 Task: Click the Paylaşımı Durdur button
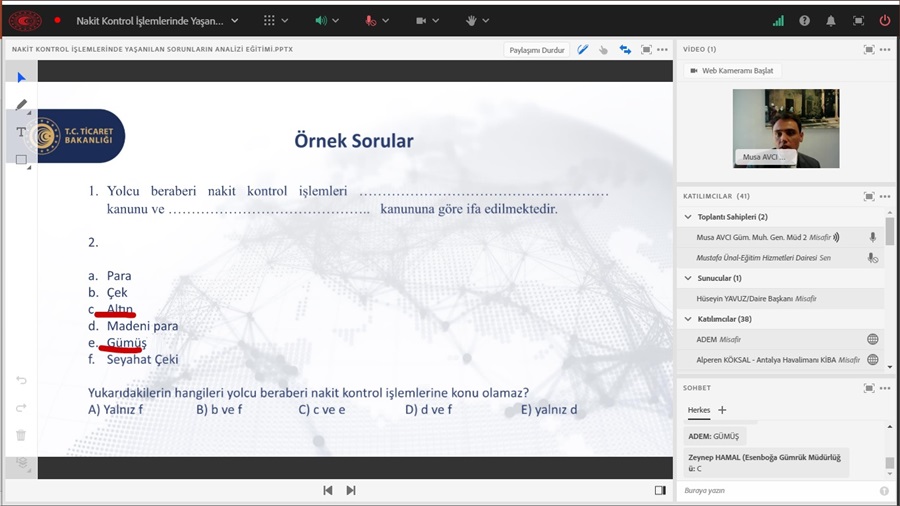[537, 50]
